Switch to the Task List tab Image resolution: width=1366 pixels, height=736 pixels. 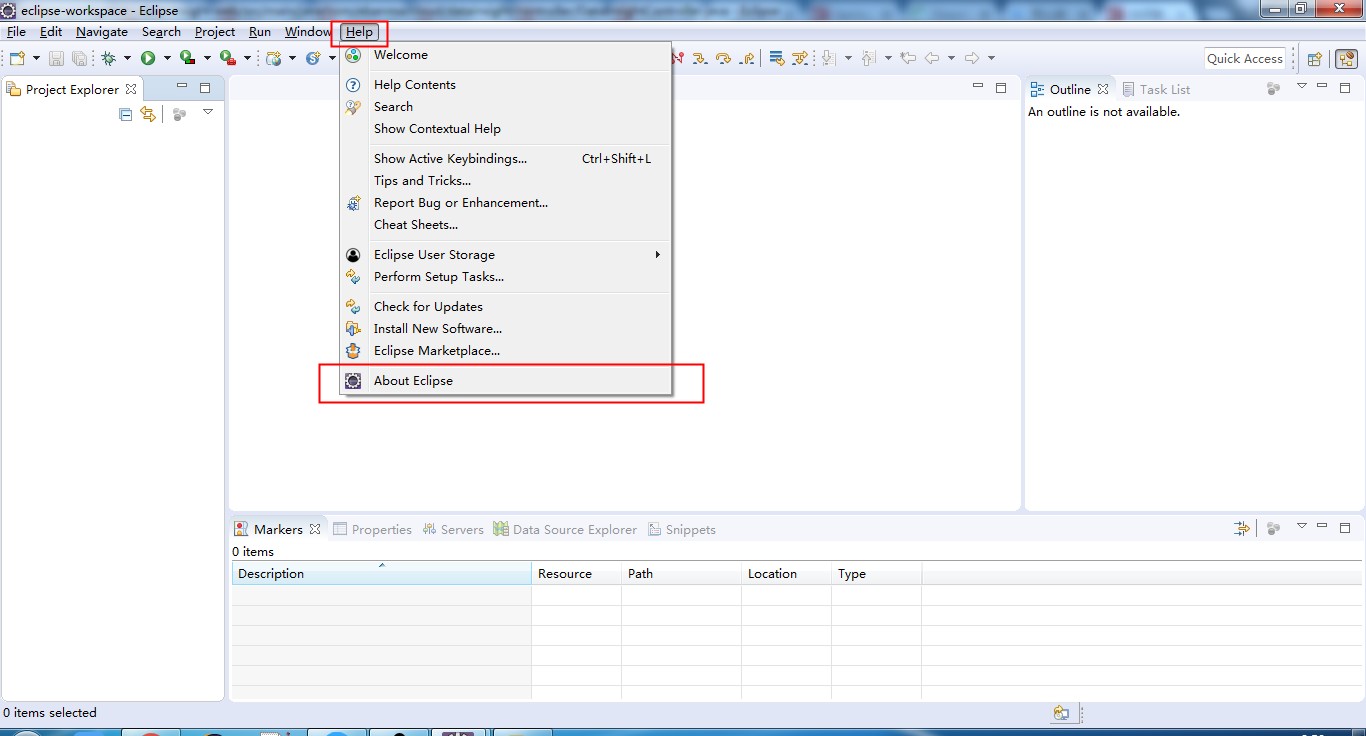click(x=1156, y=89)
